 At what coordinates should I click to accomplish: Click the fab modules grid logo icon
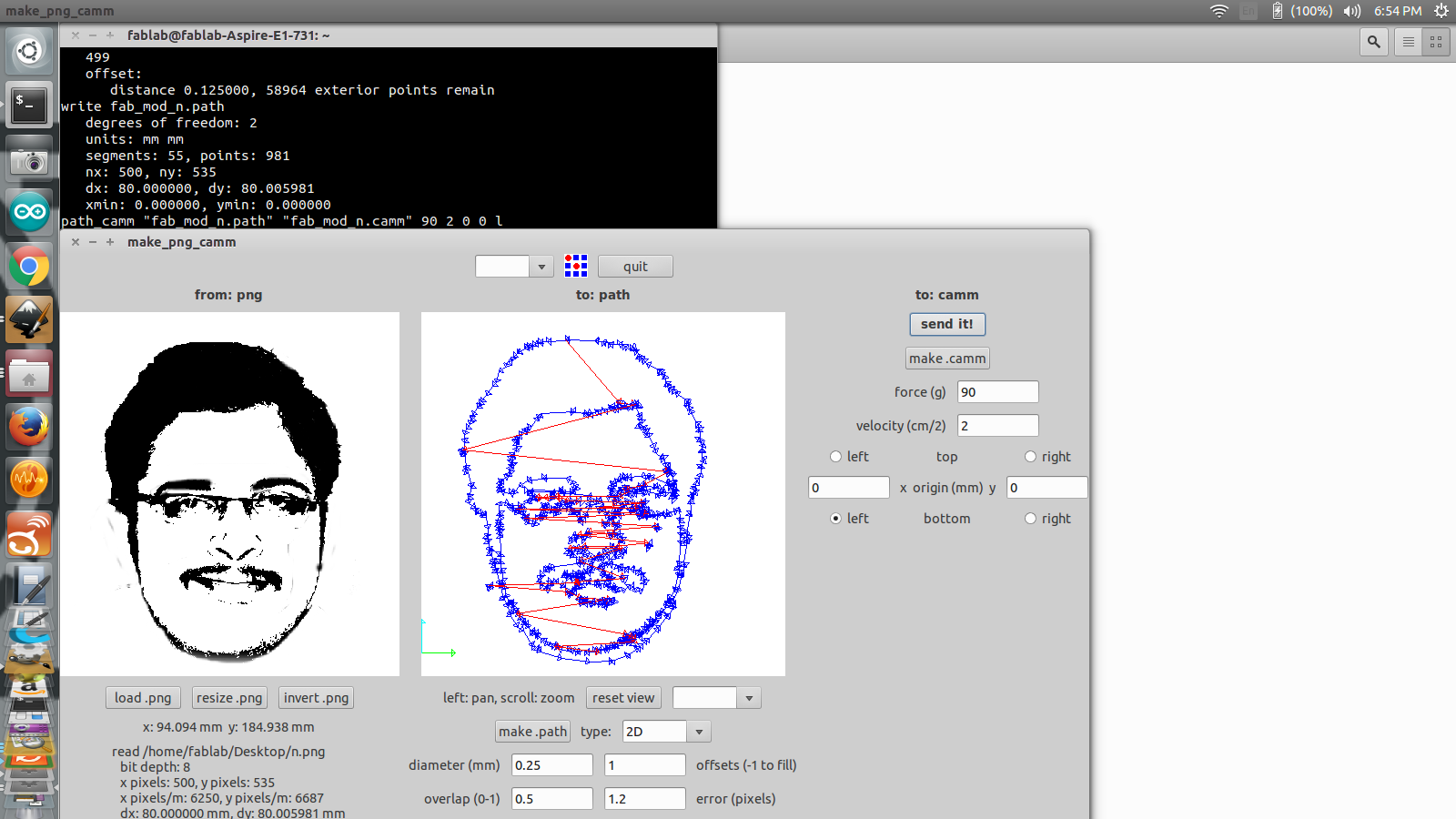tap(576, 266)
